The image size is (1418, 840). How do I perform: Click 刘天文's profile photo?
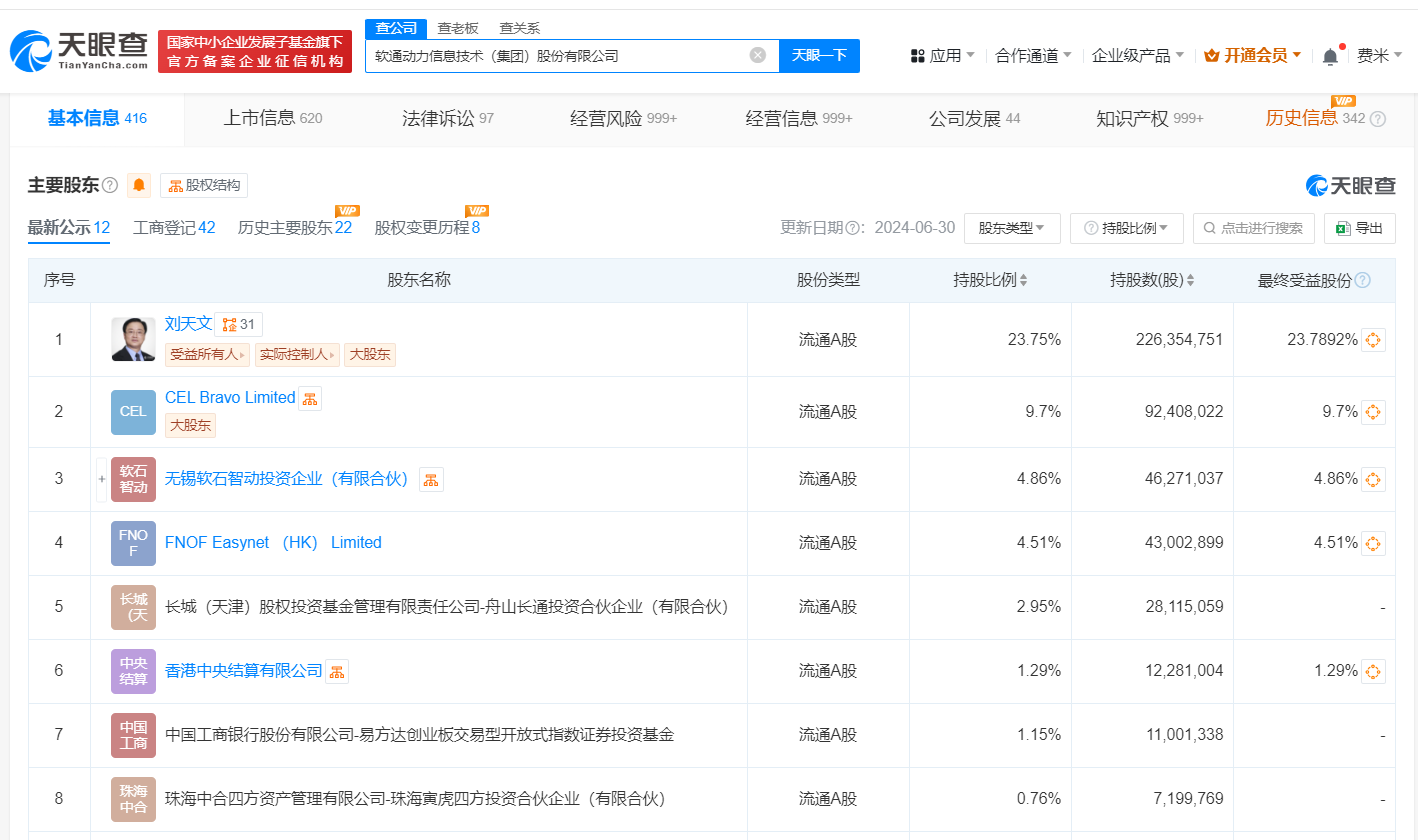coord(133,340)
